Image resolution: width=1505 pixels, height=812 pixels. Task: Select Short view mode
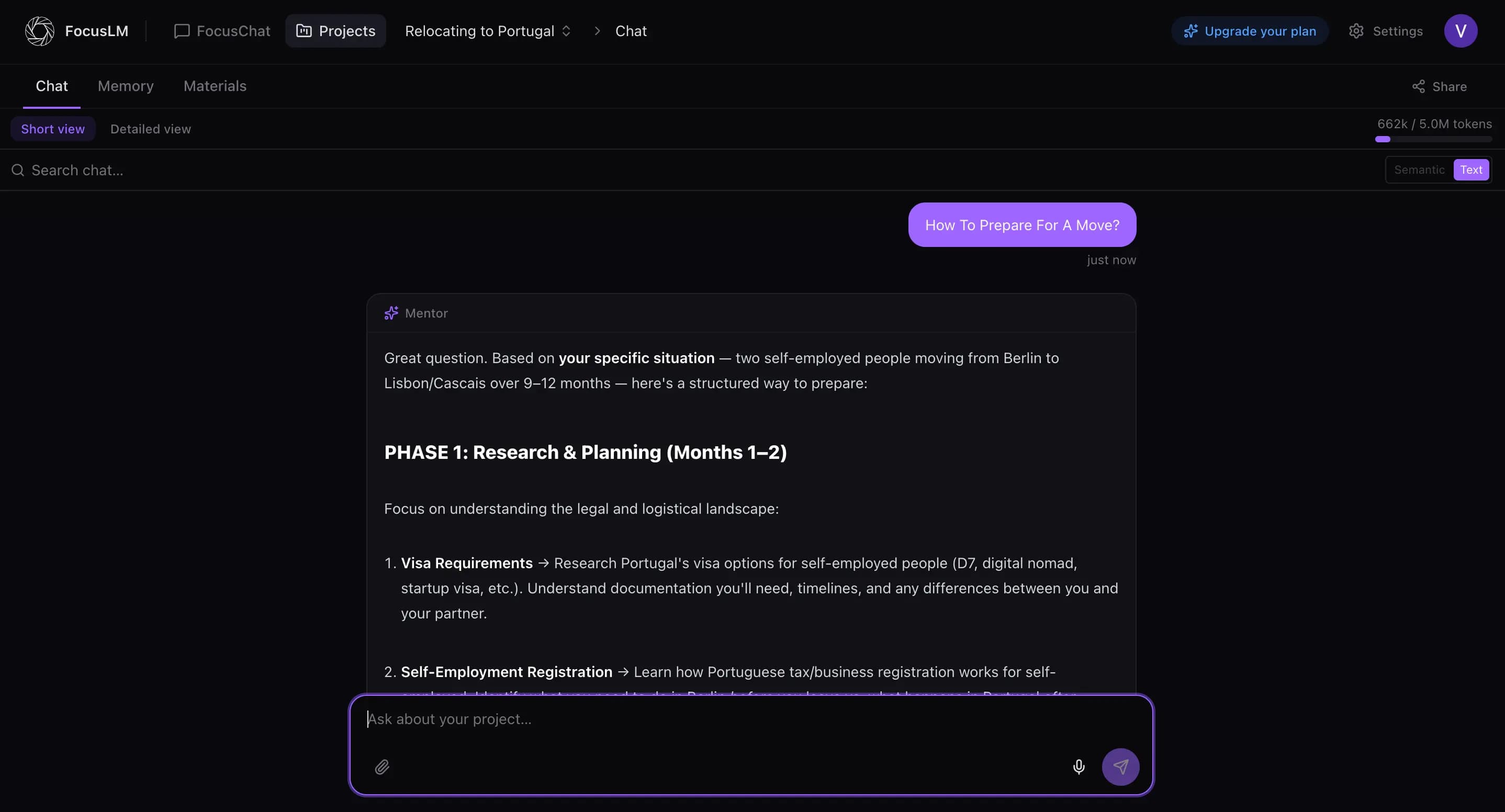52,129
